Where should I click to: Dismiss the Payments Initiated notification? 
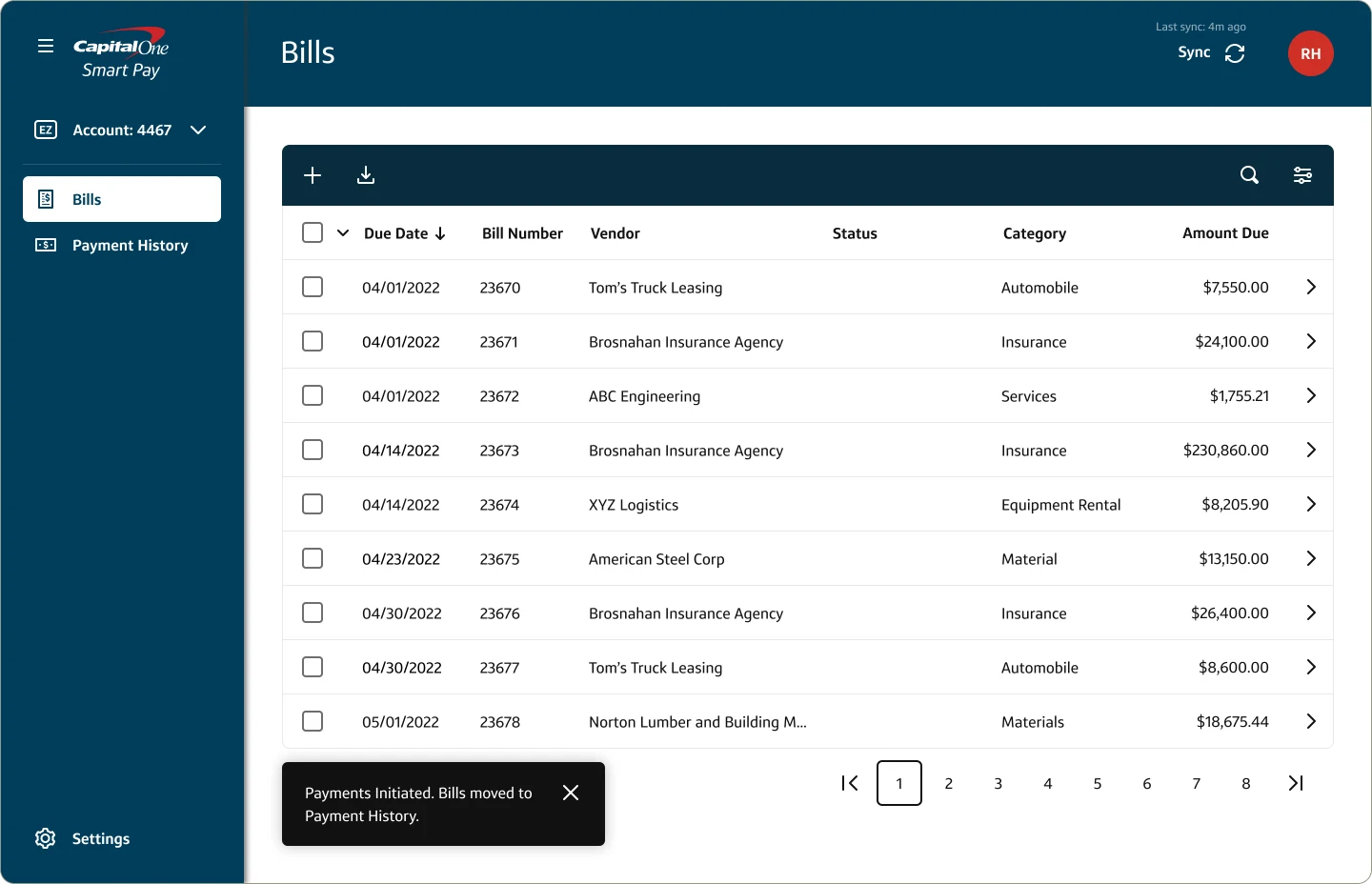coord(571,793)
